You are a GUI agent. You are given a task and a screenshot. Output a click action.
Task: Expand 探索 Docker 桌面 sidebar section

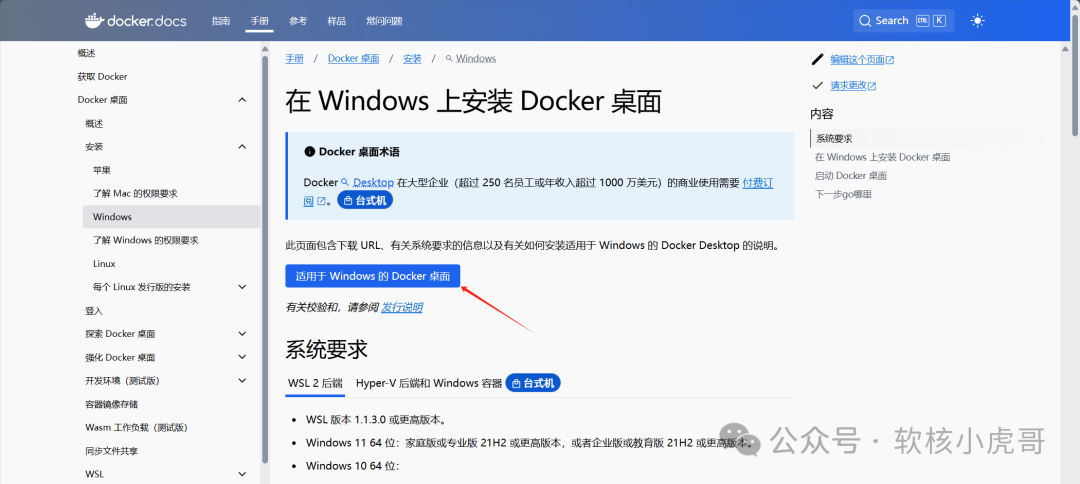pos(242,334)
